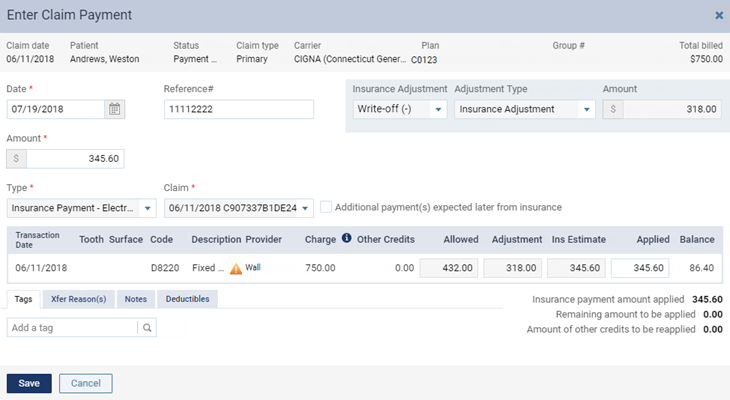Click Insurance payment amount applied total 345.60
Image resolution: width=730 pixels, height=400 pixels.
[x=707, y=299]
